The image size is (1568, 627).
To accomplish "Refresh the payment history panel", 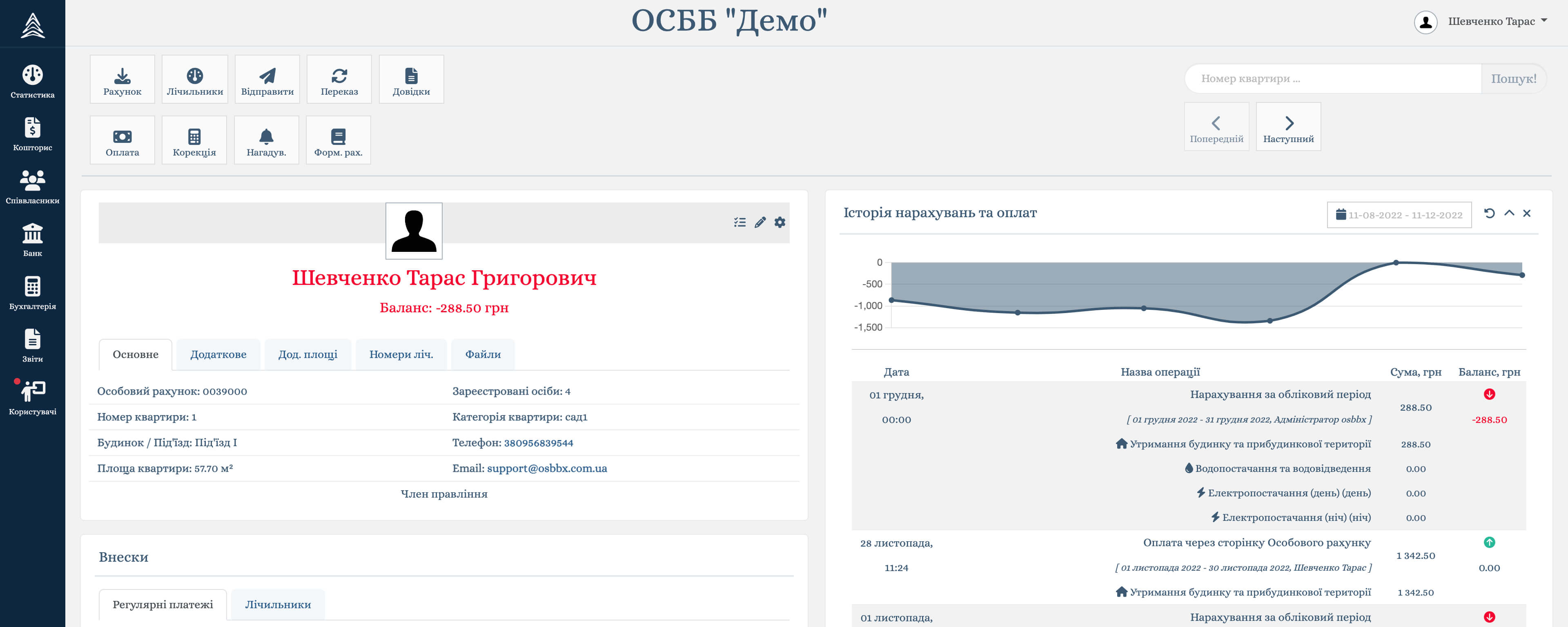I will point(1489,213).
